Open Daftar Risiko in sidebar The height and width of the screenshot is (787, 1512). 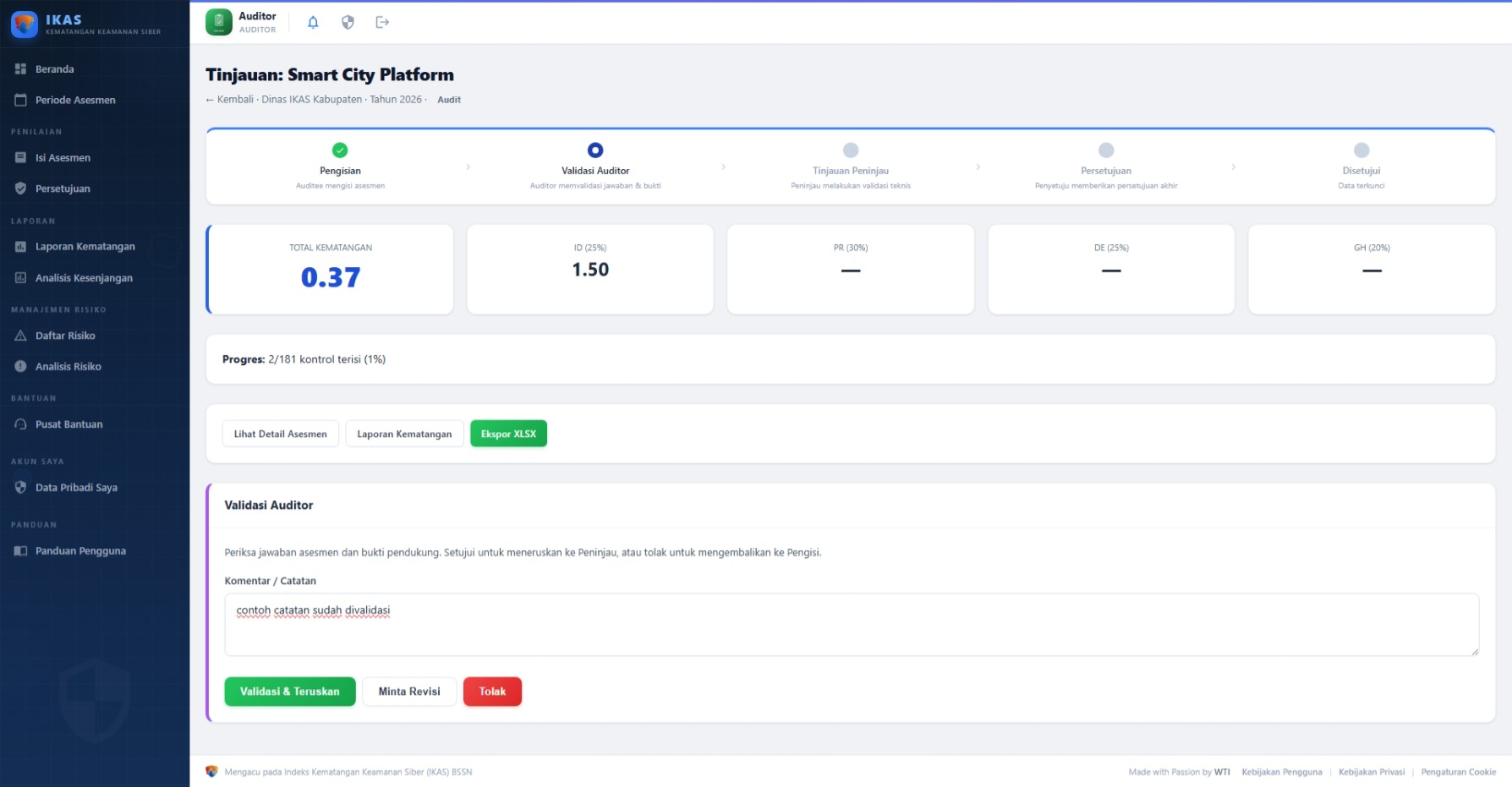point(65,336)
